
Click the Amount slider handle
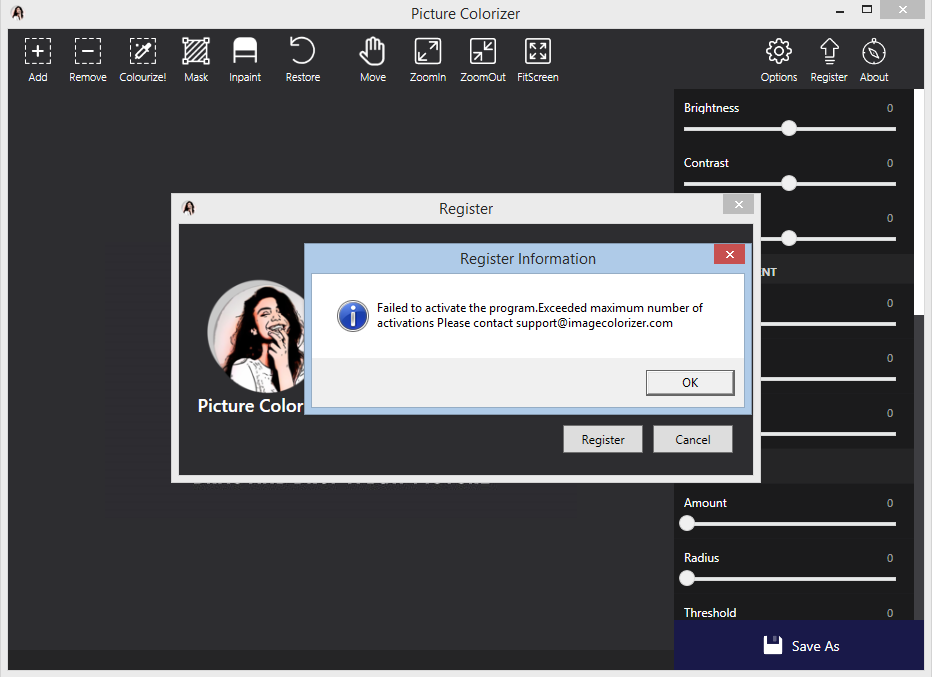pyautogui.click(x=687, y=523)
